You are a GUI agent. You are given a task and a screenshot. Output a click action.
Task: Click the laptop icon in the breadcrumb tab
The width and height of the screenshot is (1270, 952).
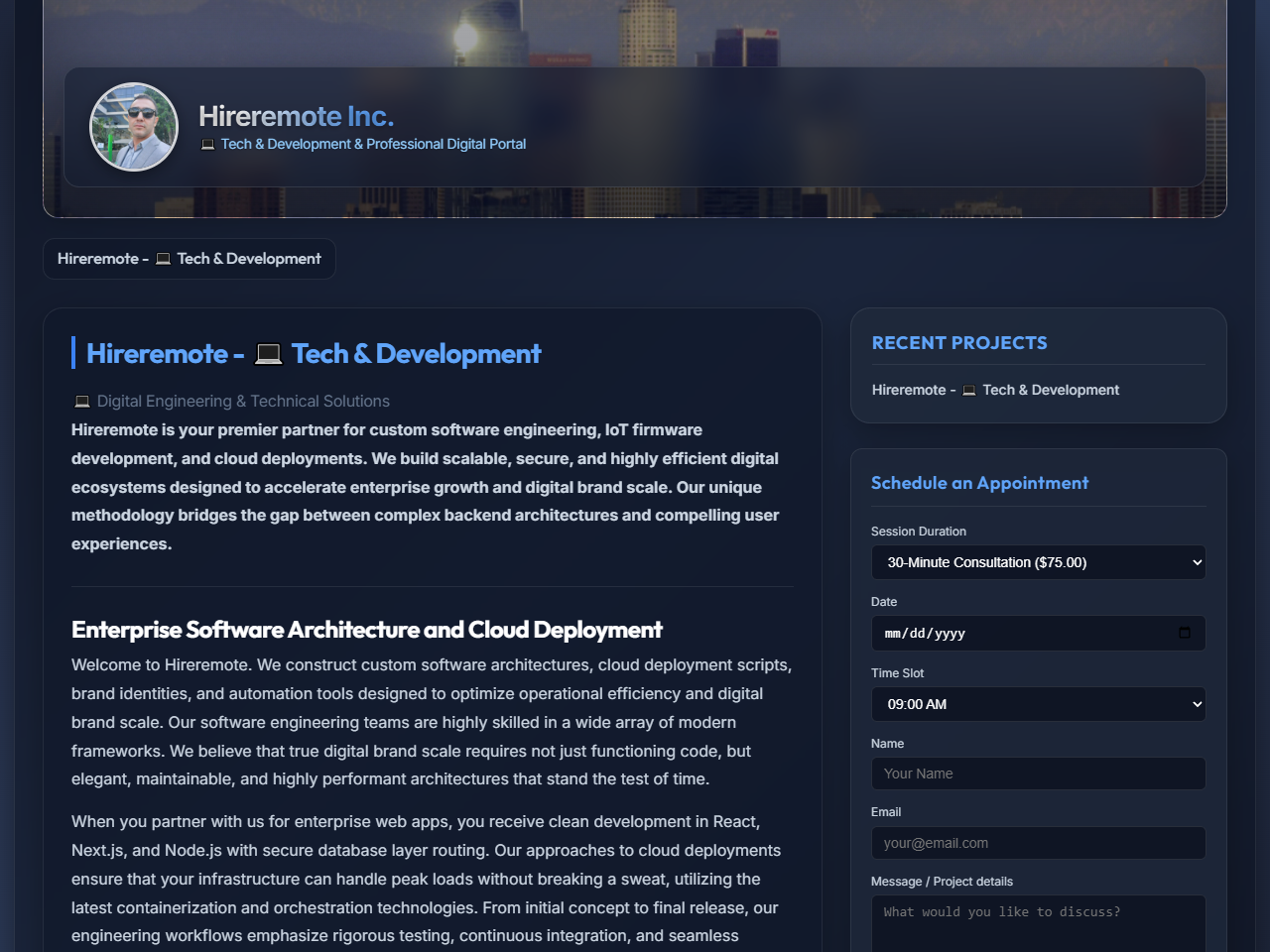[x=163, y=259]
